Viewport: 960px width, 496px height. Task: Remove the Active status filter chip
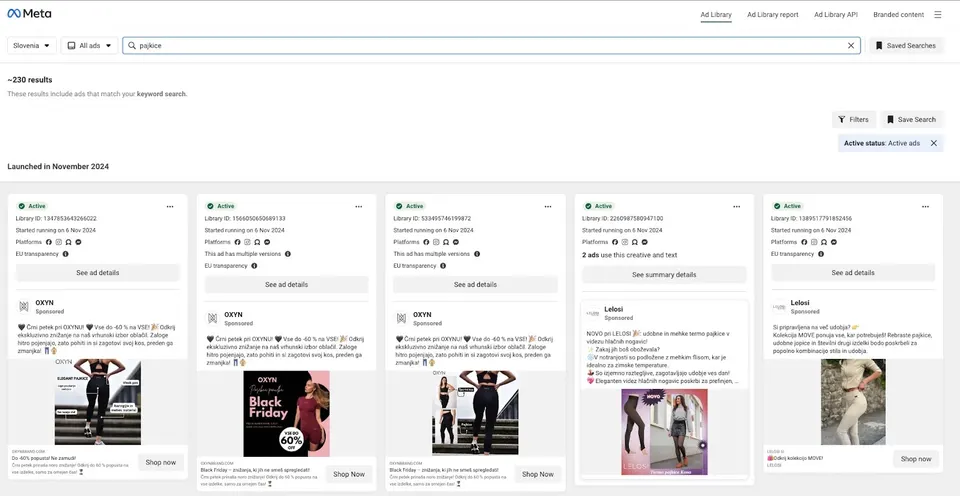934,143
